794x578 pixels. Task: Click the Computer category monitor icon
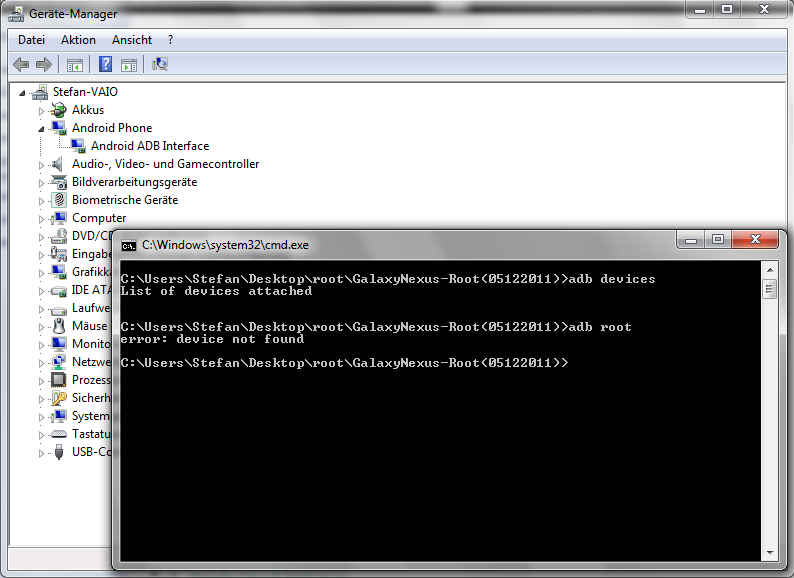pyautogui.click(x=59, y=218)
